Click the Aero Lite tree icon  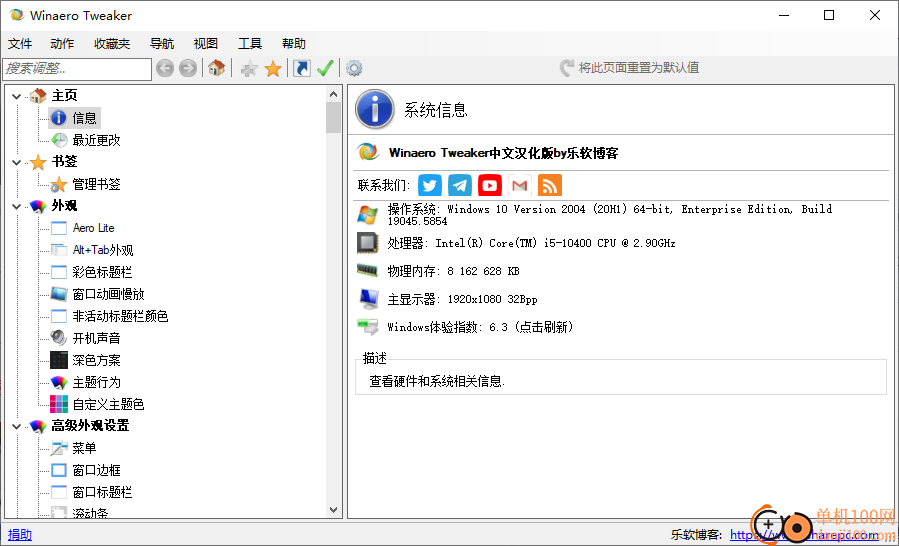[59, 228]
